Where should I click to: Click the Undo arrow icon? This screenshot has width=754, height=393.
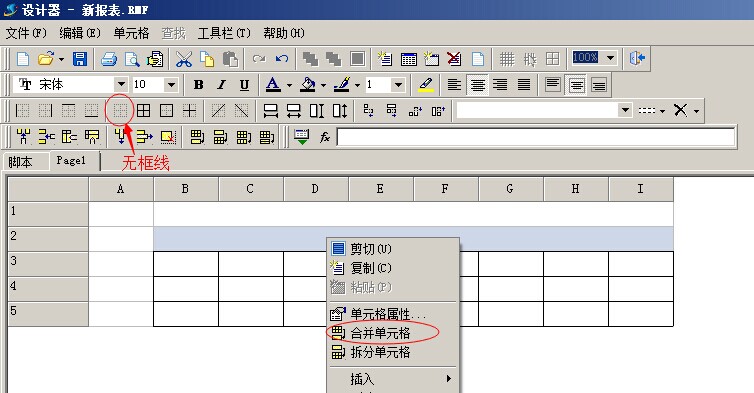click(282, 59)
